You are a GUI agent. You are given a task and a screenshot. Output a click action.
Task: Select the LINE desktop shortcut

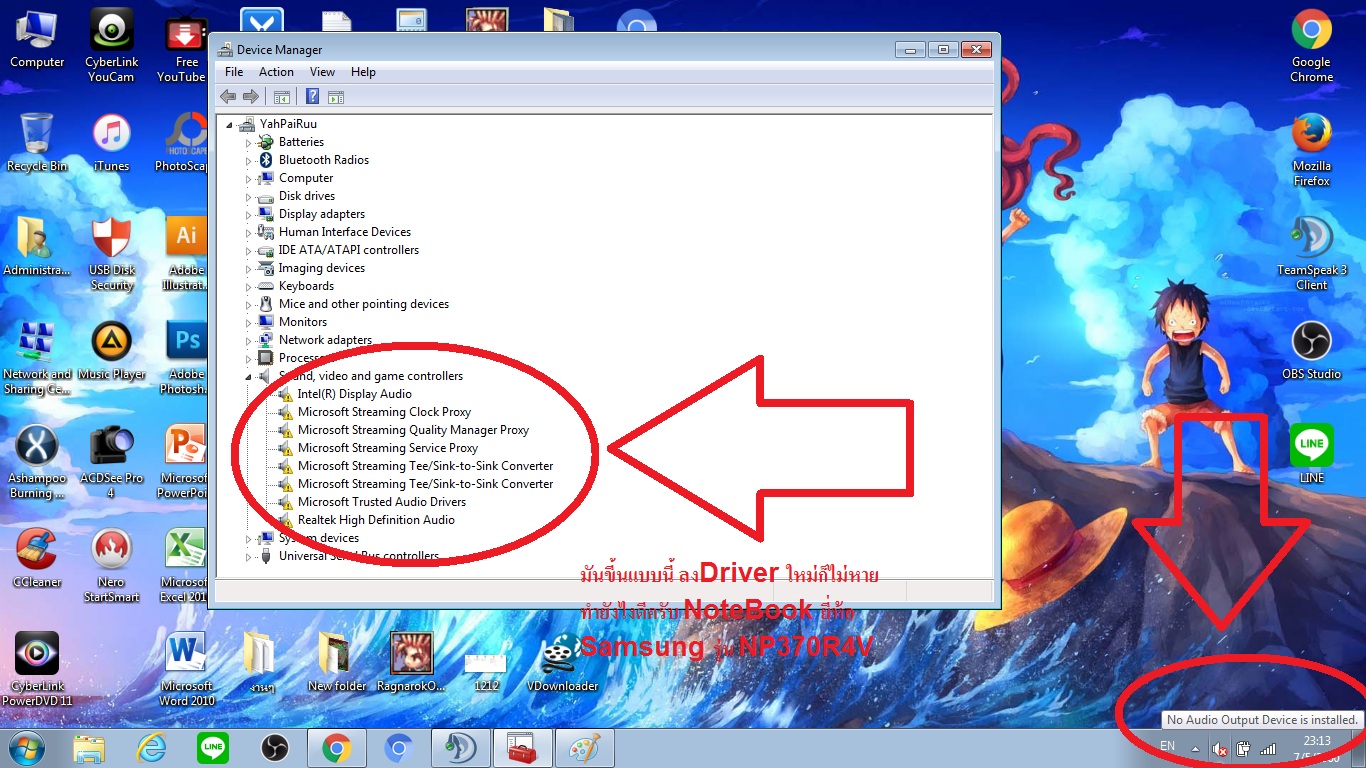1311,455
